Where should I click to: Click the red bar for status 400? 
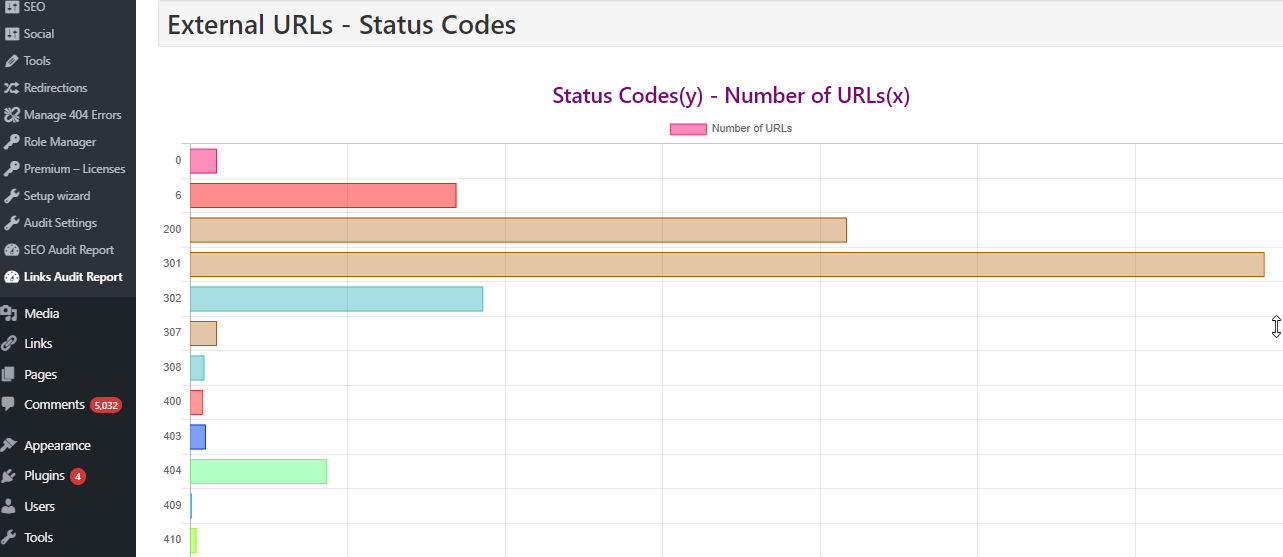click(196, 402)
